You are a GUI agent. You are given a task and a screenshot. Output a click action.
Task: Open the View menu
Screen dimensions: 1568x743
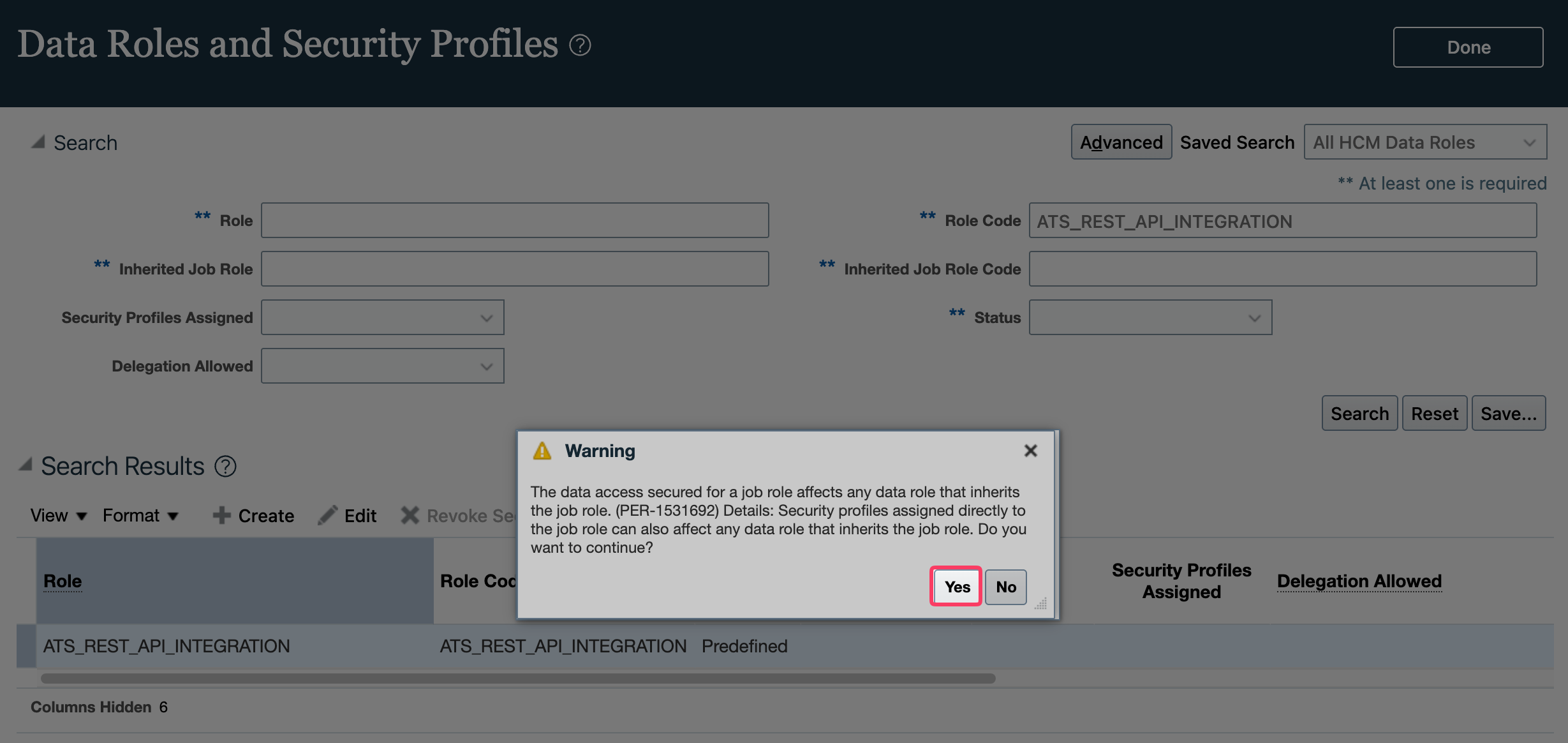tap(58, 515)
